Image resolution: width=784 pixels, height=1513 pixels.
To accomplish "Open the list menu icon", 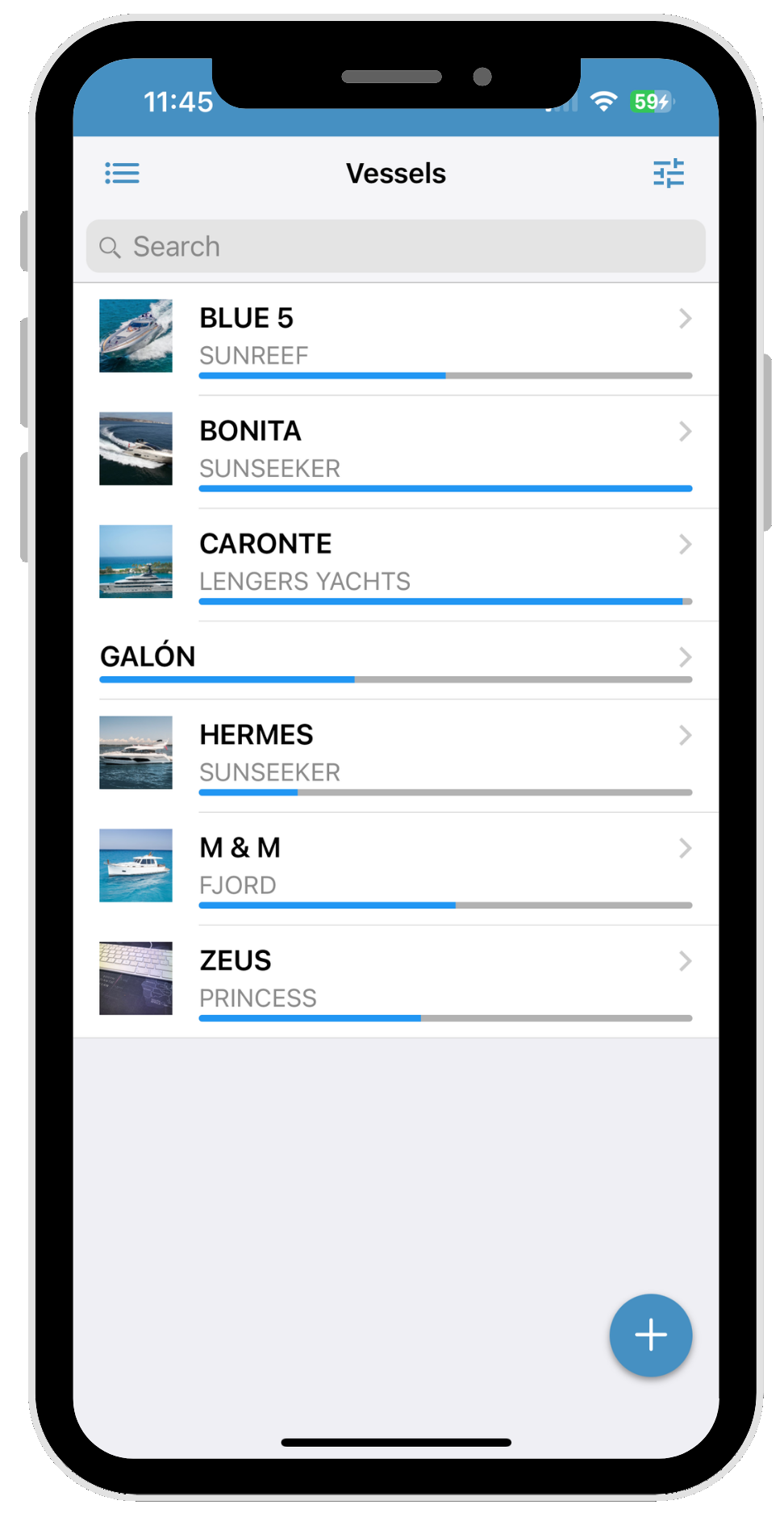I will point(122,173).
